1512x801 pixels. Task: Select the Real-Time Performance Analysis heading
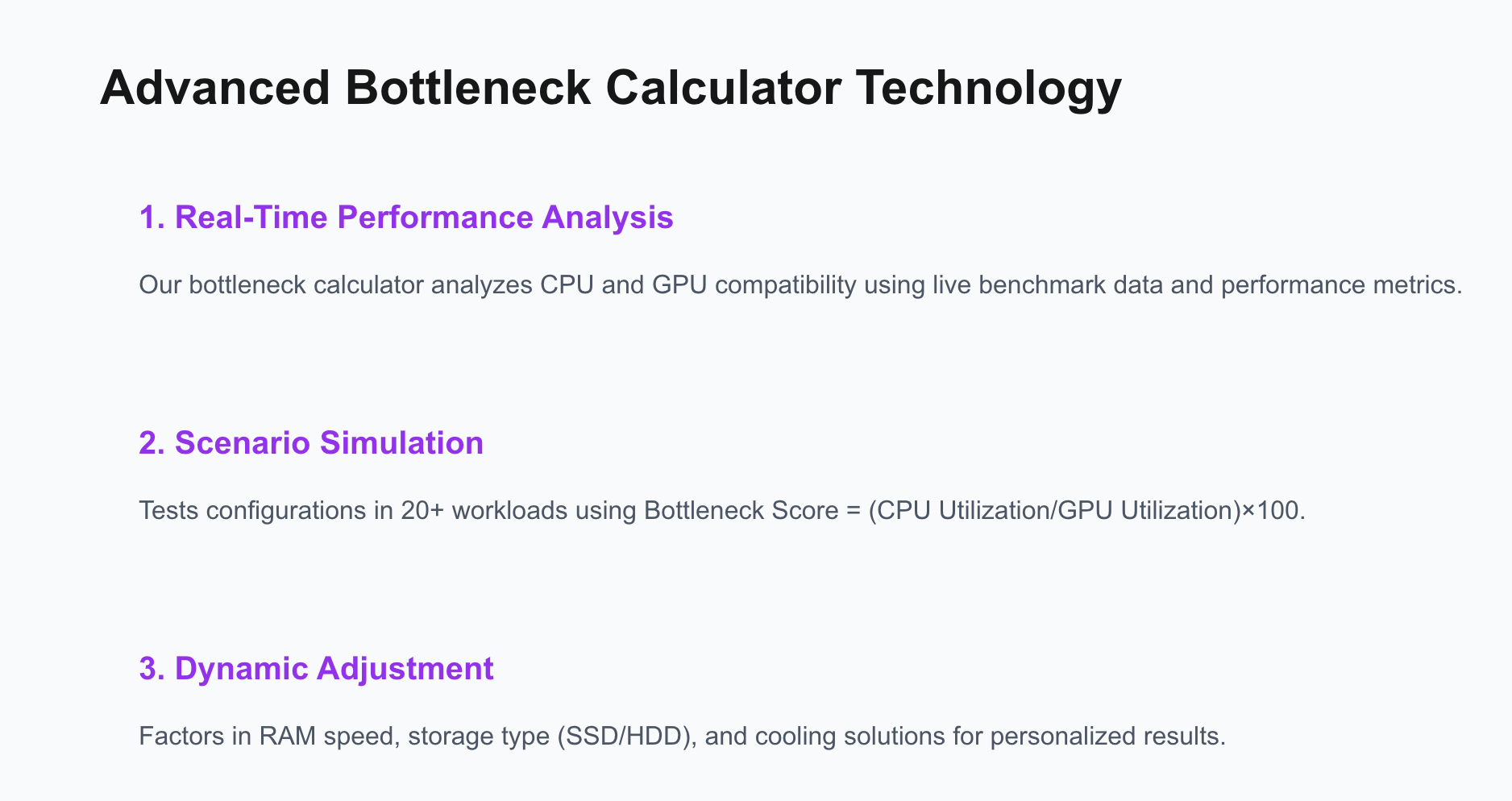pyautogui.click(x=406, y=218)
